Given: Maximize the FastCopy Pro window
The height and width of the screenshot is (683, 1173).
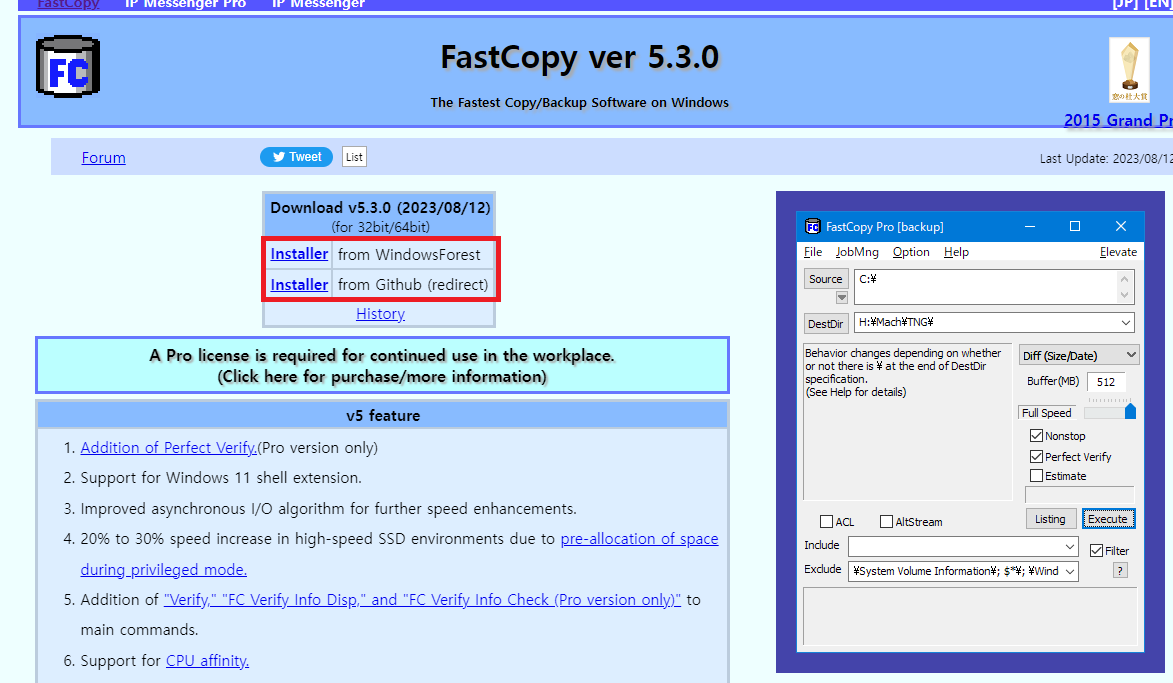Looking at the screenshot, I should [1075, 226].
